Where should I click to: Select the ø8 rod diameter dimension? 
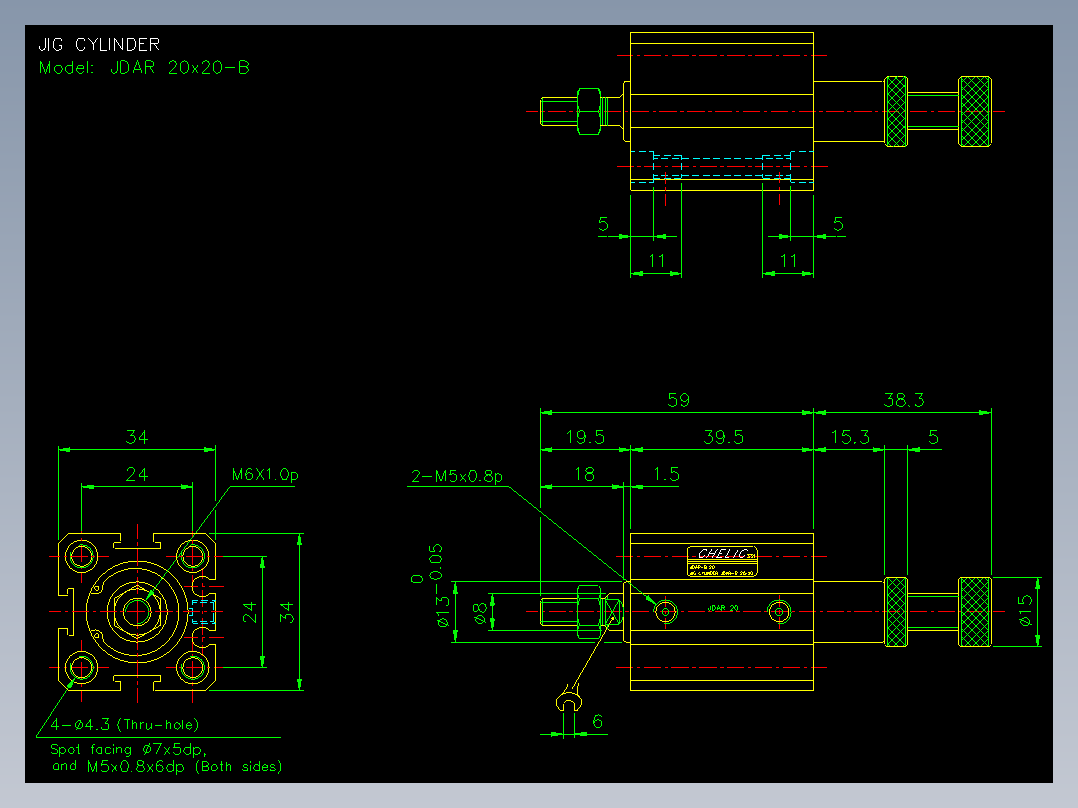pyautogui.click(x=480, y=611)
